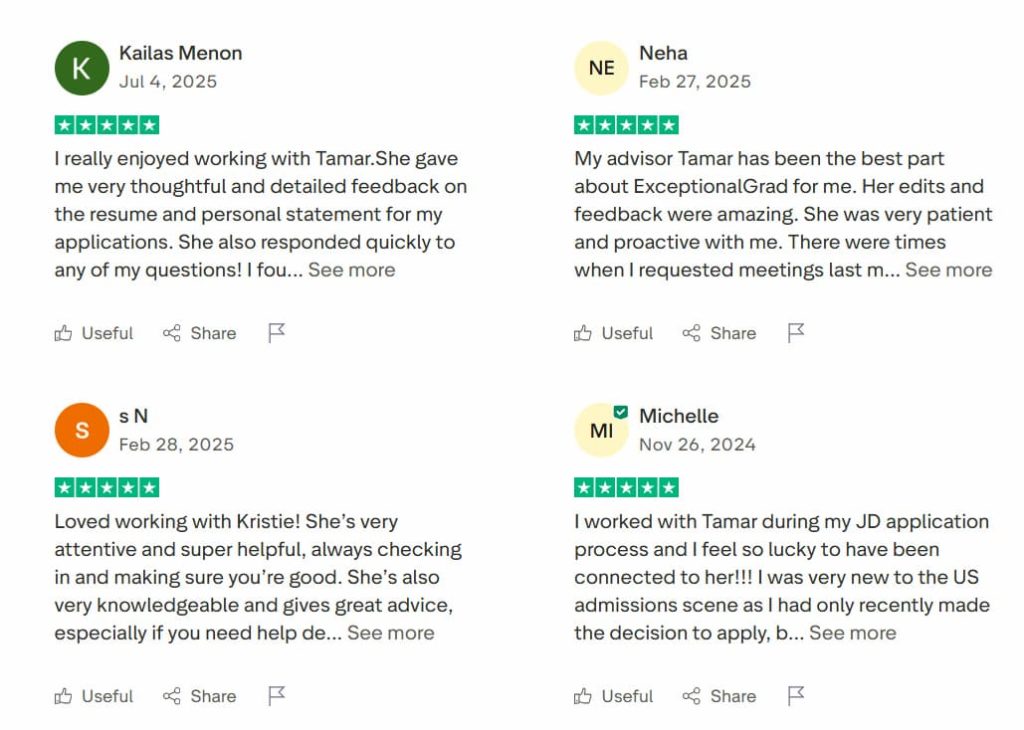Expand Neha's review with See more
Viewport: 1024px width, 730px height.
pos(948,270)
